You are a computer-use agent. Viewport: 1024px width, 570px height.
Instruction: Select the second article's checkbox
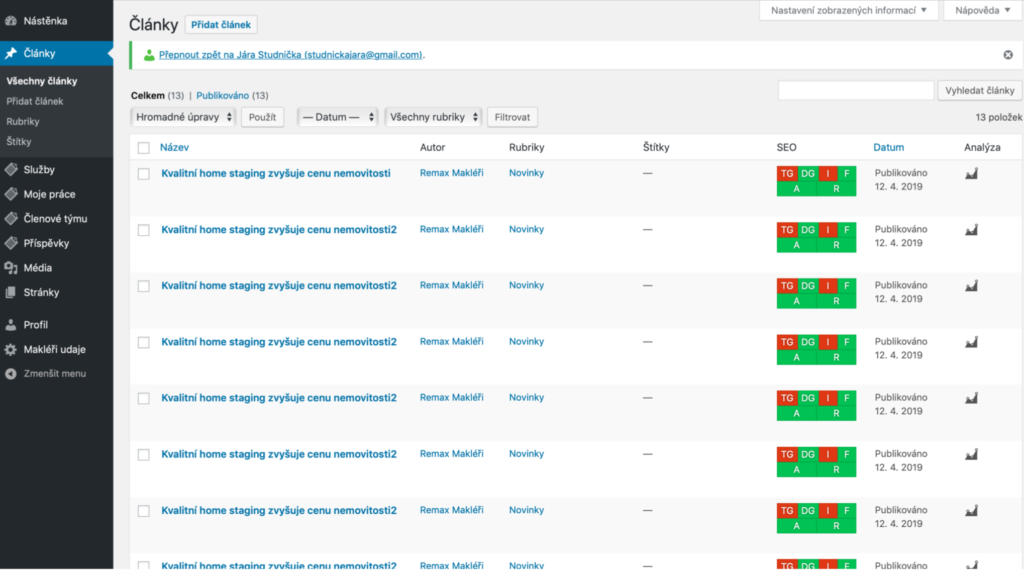(143, 230)
